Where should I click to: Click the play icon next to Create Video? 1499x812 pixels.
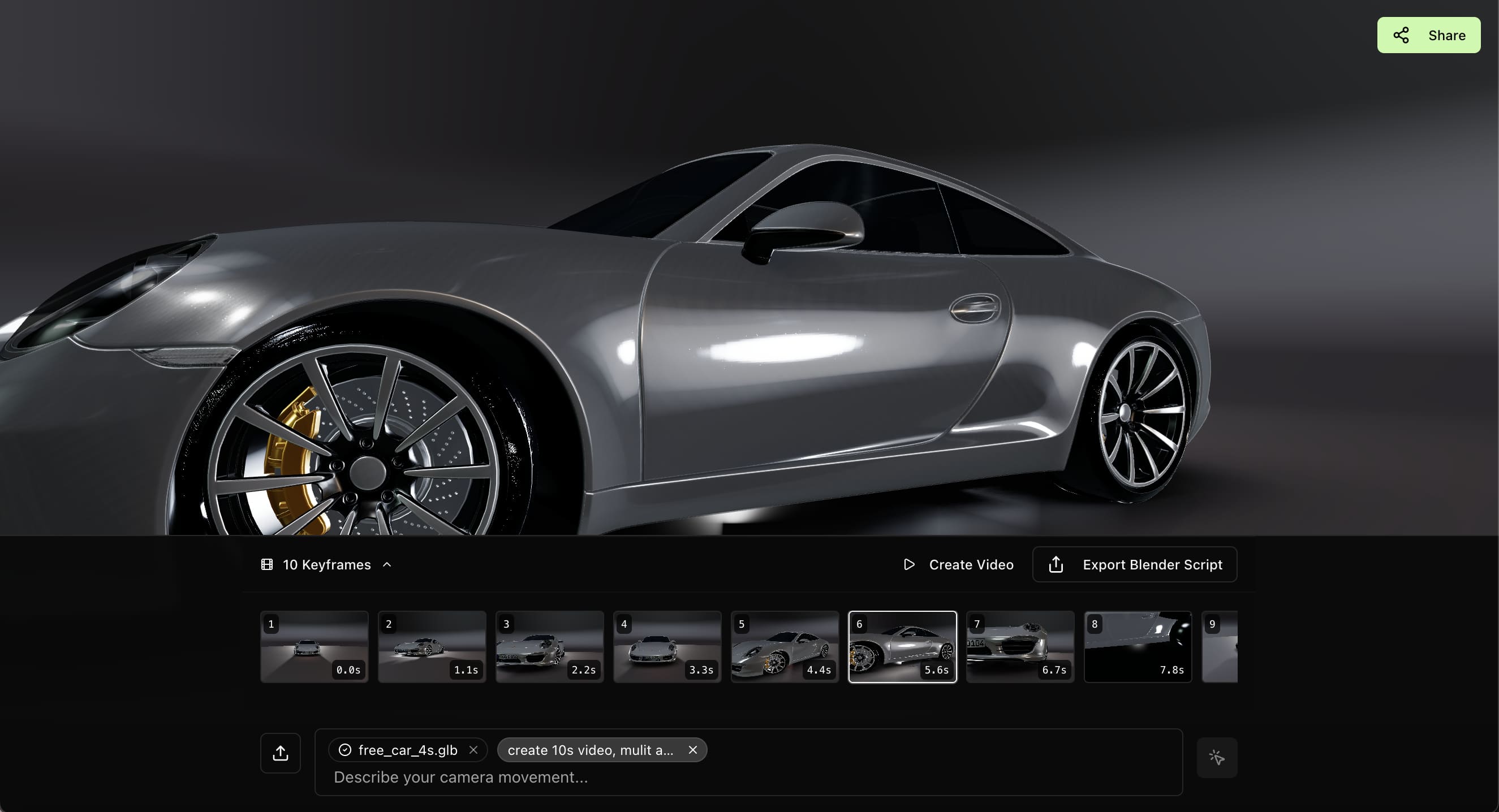point(909,564)
